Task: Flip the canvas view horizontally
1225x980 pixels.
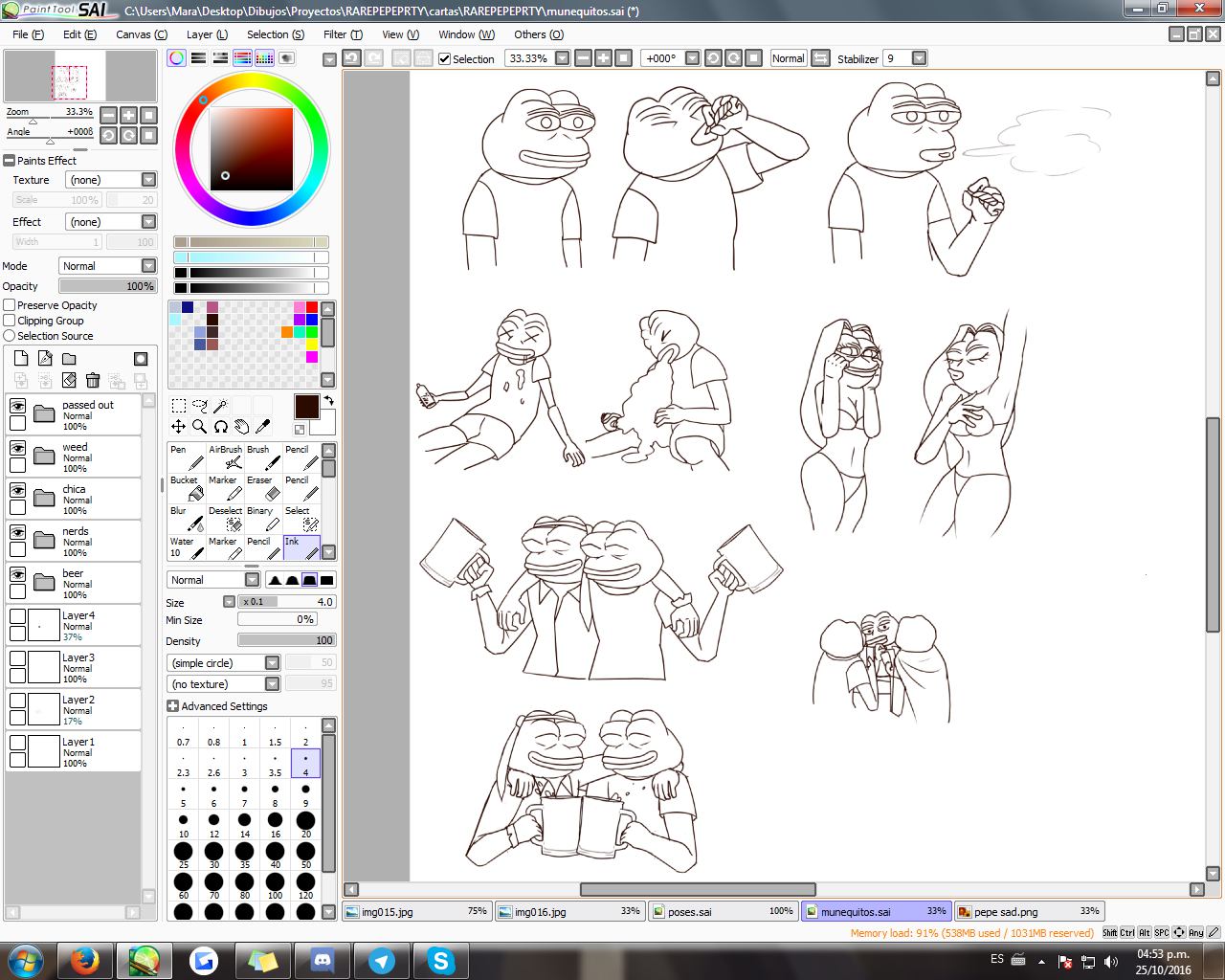Action: click(821, 58)
